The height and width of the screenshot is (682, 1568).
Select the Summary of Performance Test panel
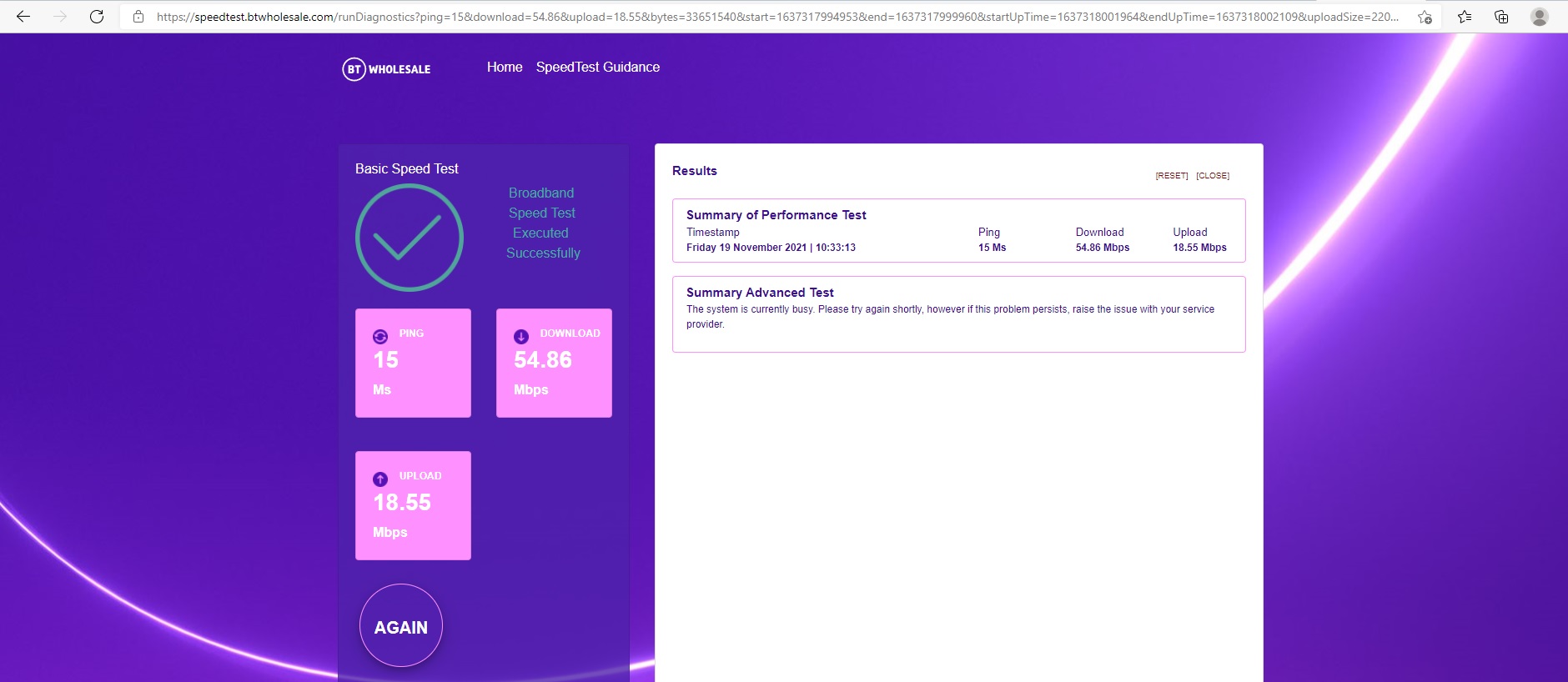tap(958, 231)
